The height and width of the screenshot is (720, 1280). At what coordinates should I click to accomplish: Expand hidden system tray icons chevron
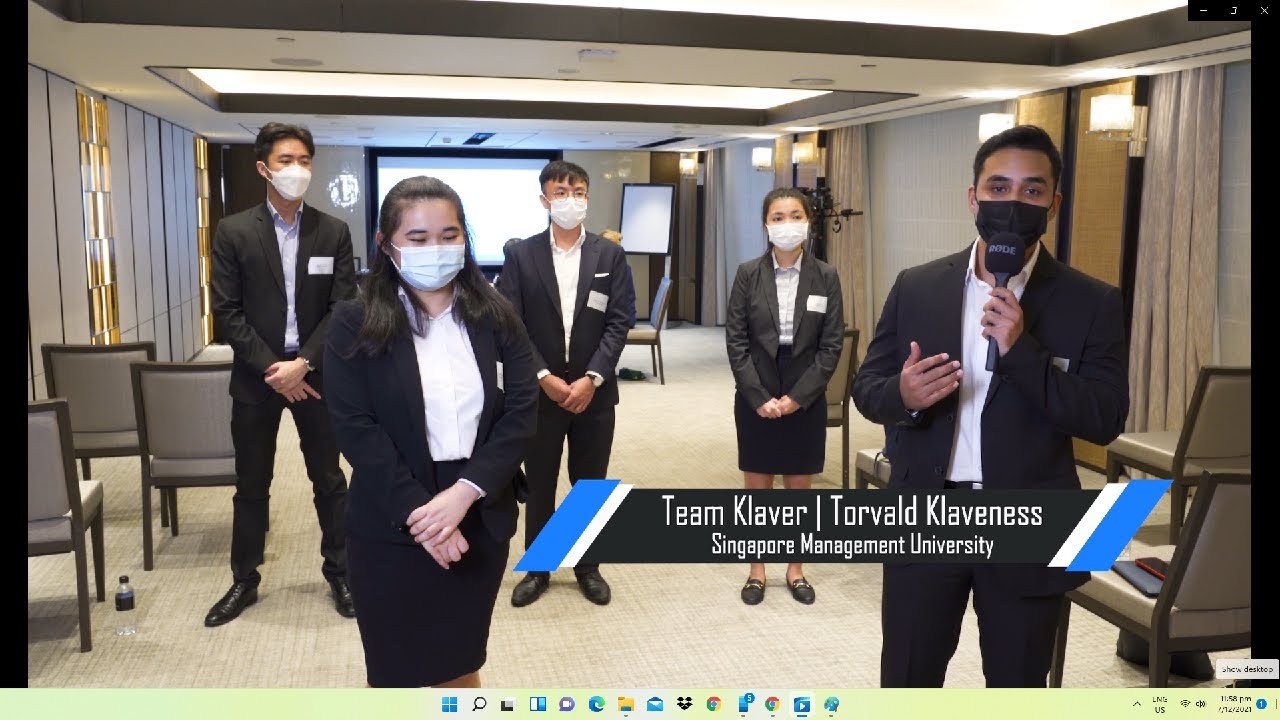click(1136, 704)
